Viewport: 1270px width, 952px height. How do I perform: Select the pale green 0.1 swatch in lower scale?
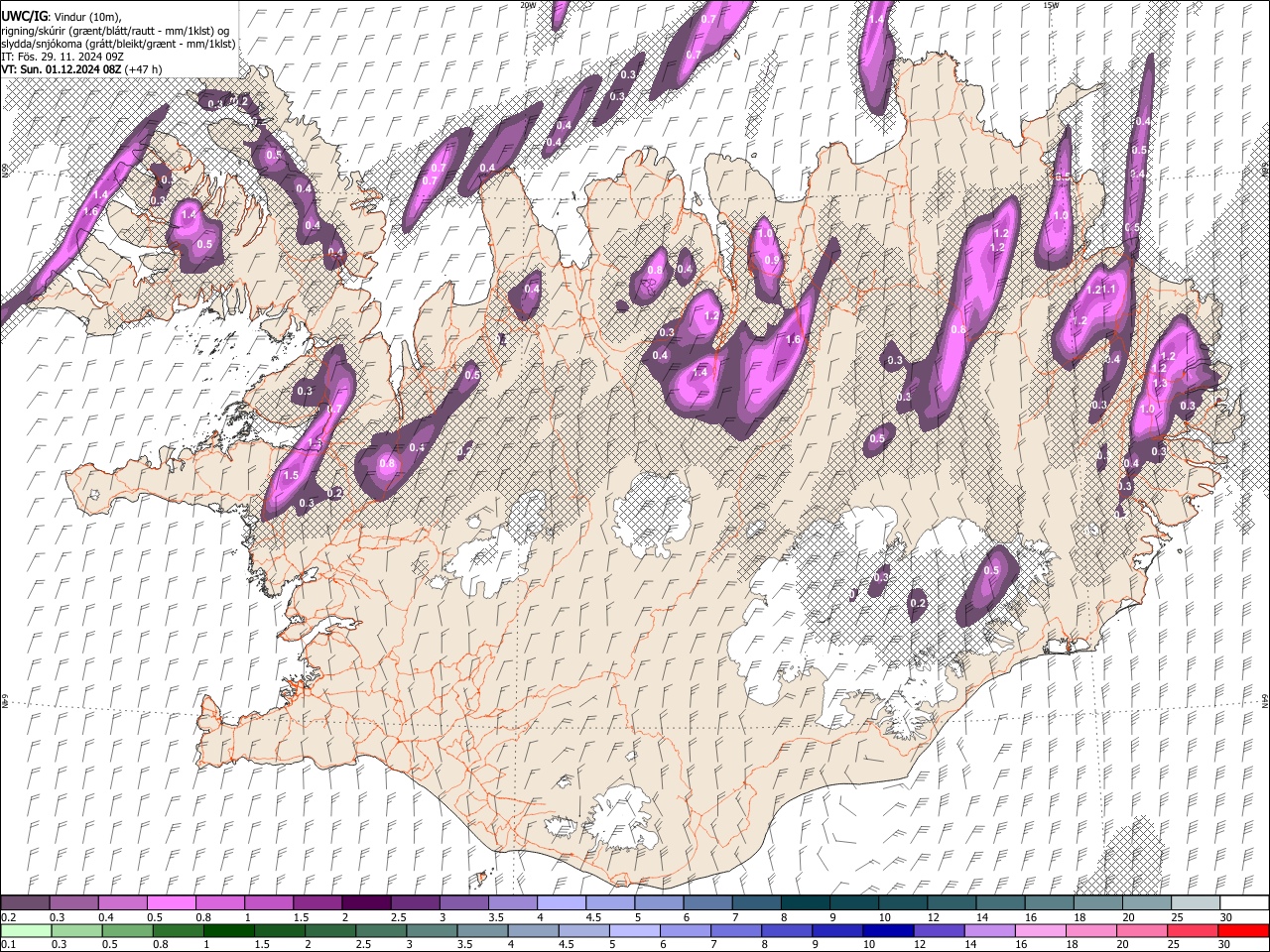[x=26, y=931]
